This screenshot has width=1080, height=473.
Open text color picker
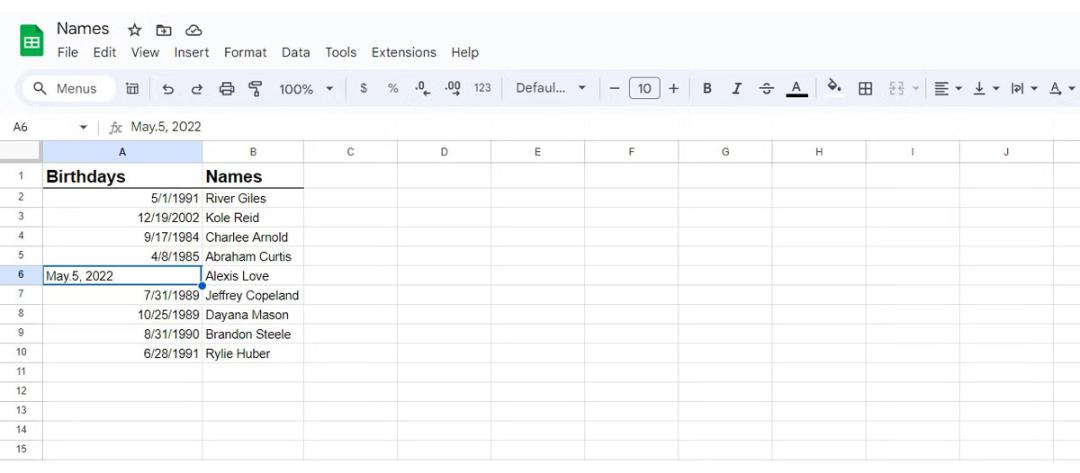pyautogui.click(x=796, y=88)
